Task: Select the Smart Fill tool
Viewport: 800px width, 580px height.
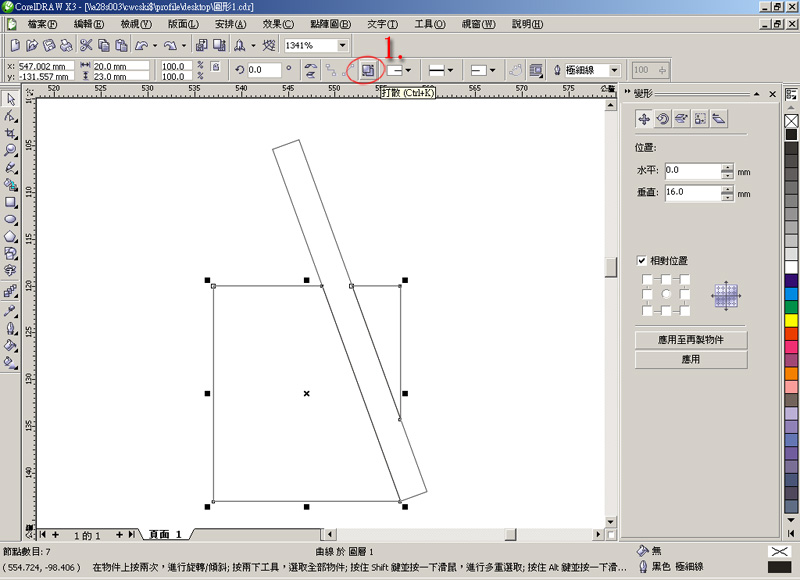Action: point(10,185)
